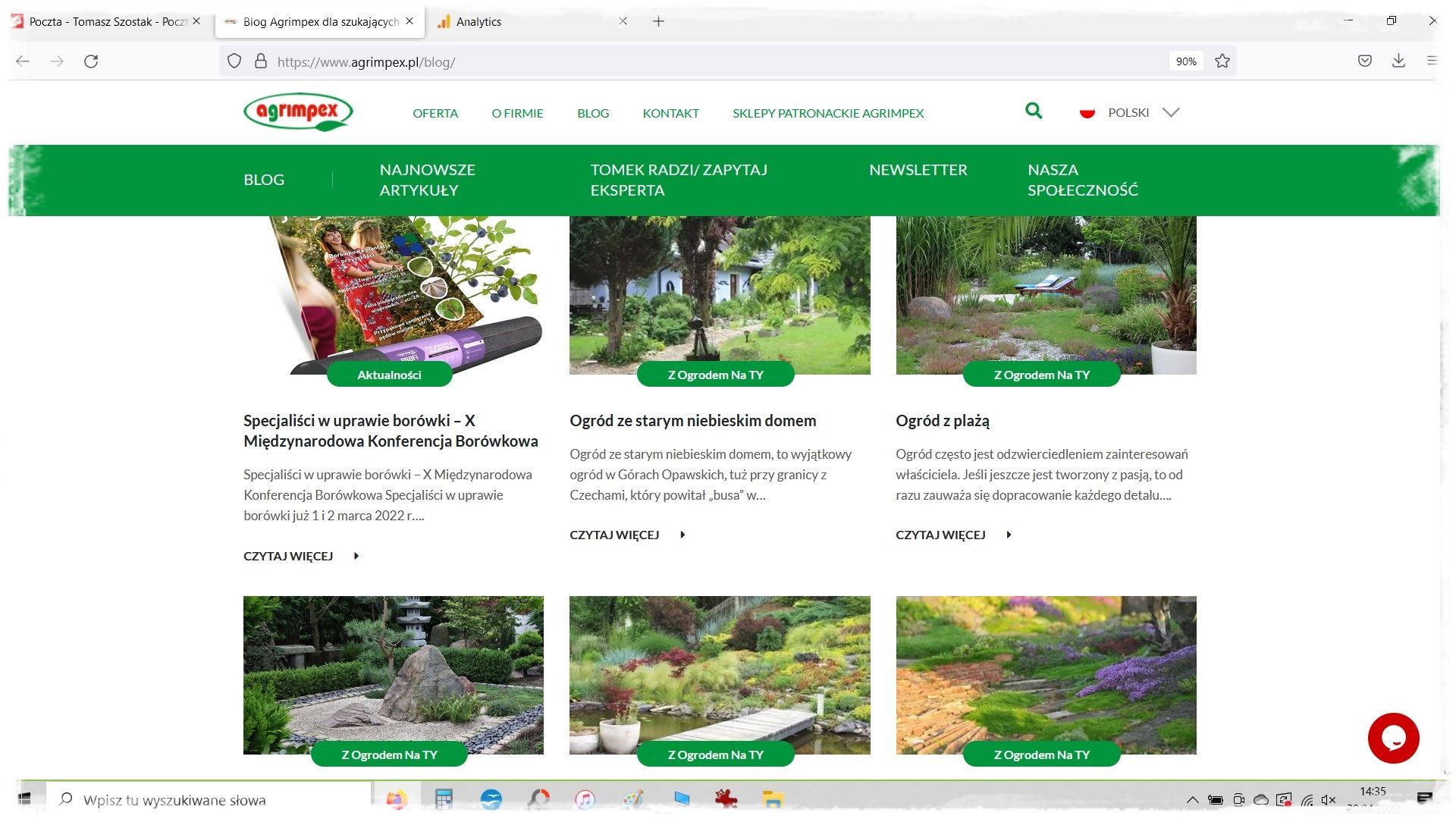Click the 90% zoom level indicator
Image resolution: width=1456 pixels, height=819 pixels.
[1185, 61]
